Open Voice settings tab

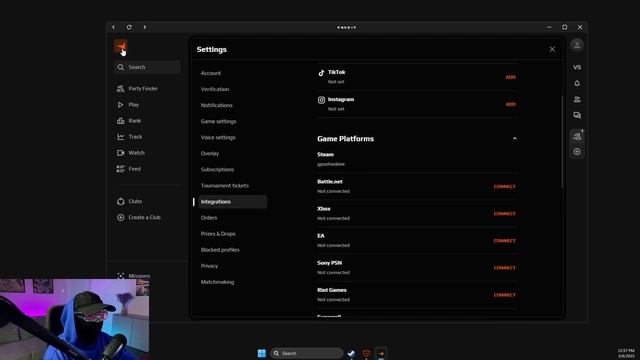click(218, 138)
